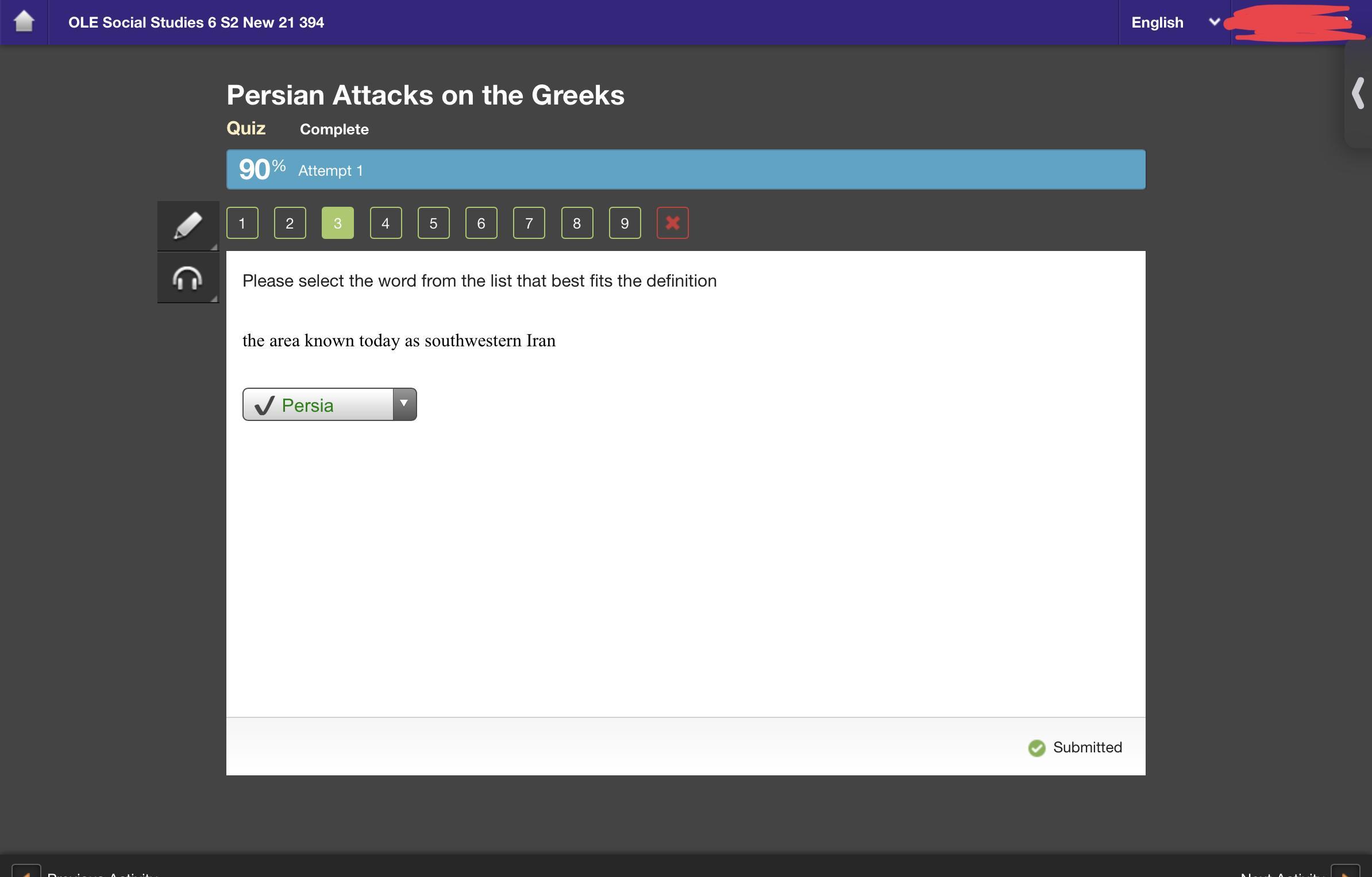
Task: Open the incorrect question marked with red X
Action: click(x=672, y=223)
